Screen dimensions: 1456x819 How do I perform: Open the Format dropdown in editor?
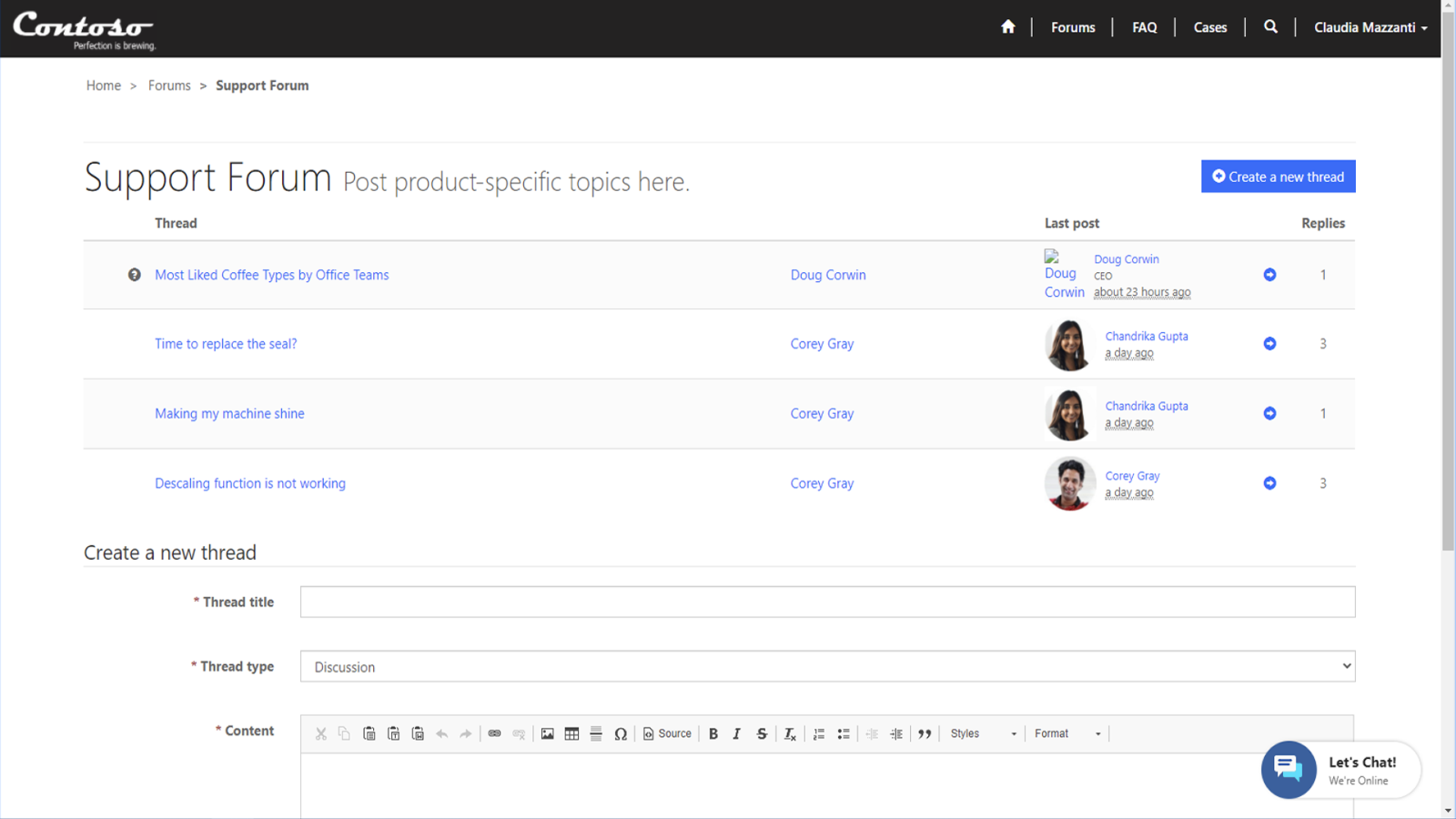pyautogui.click(x=1067, y=733)
